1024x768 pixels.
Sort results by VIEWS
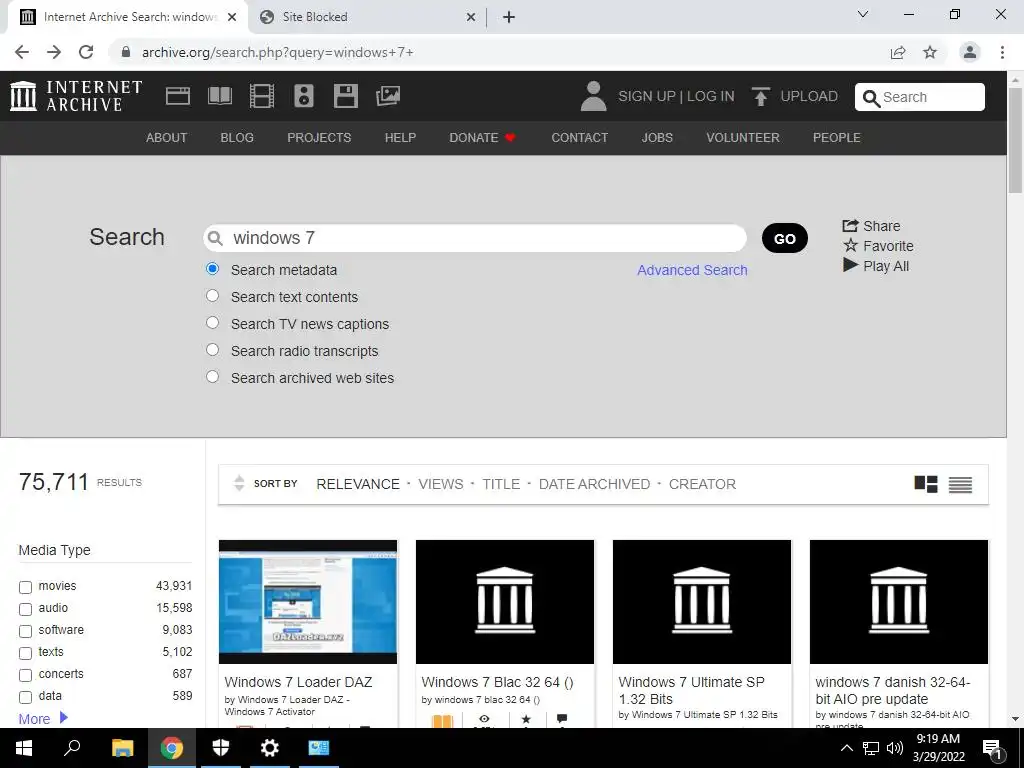[x=441, y=484]
